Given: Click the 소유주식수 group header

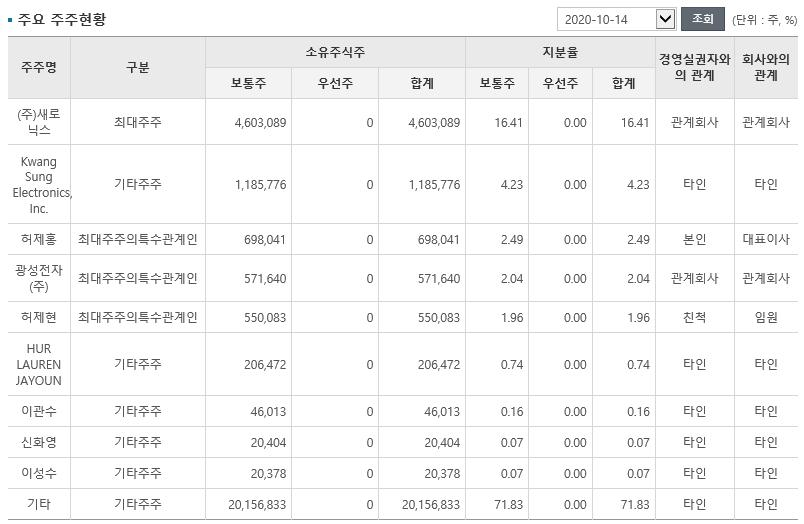Looking at the screenshot, I should pyautogui.click(x=335, y=52).
